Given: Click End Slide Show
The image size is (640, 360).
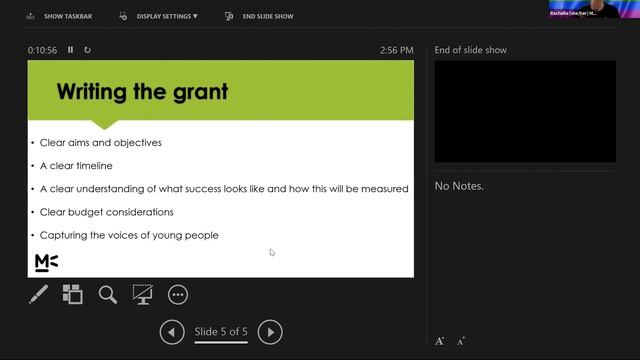Looking at the screenshot, I should point(268,16).
